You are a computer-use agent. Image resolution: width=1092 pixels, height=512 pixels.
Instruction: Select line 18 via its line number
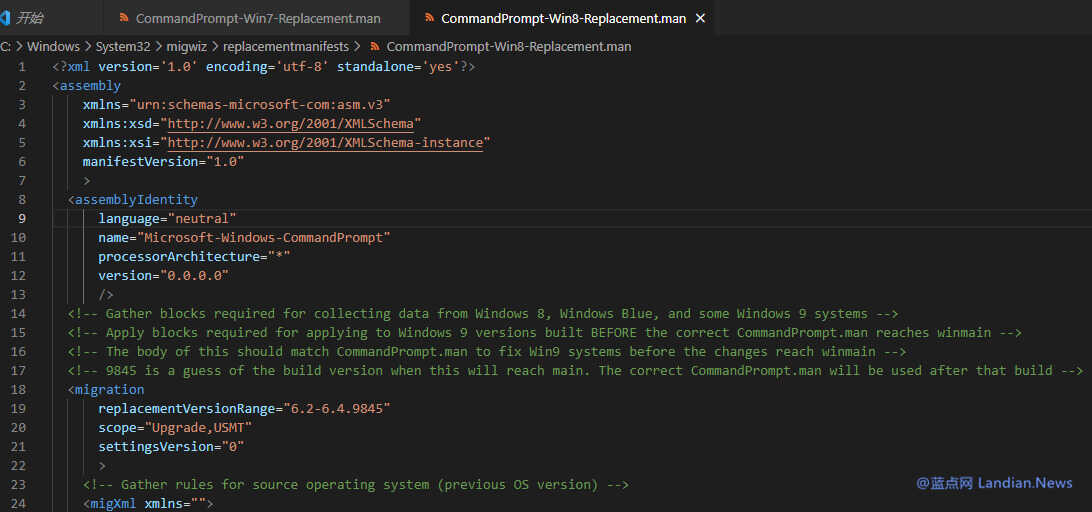pos(19,389)
